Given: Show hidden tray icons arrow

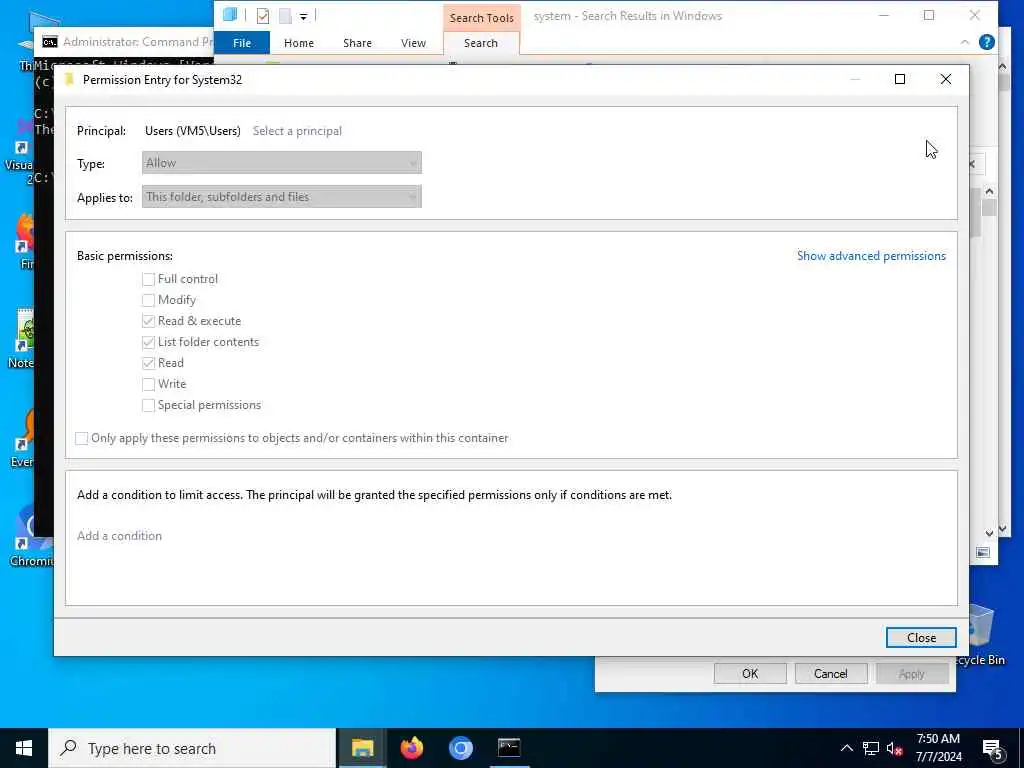Looking at the screenshot, I should click(846, 748).
